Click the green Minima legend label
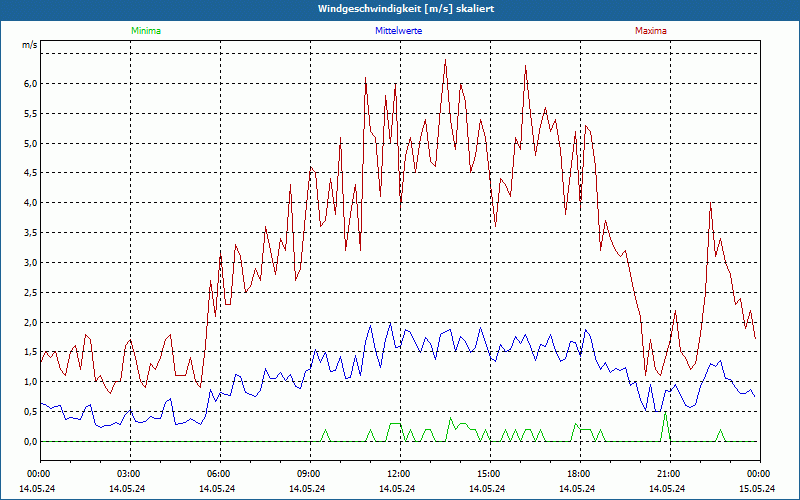 pyautogui.click(x=146, y=31)
